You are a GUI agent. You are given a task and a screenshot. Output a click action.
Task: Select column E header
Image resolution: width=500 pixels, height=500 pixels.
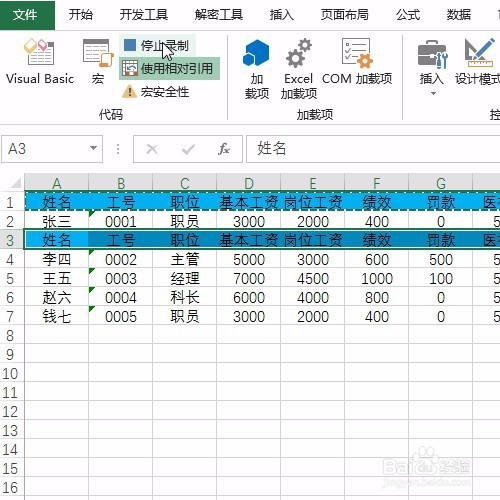coord(313,183)
